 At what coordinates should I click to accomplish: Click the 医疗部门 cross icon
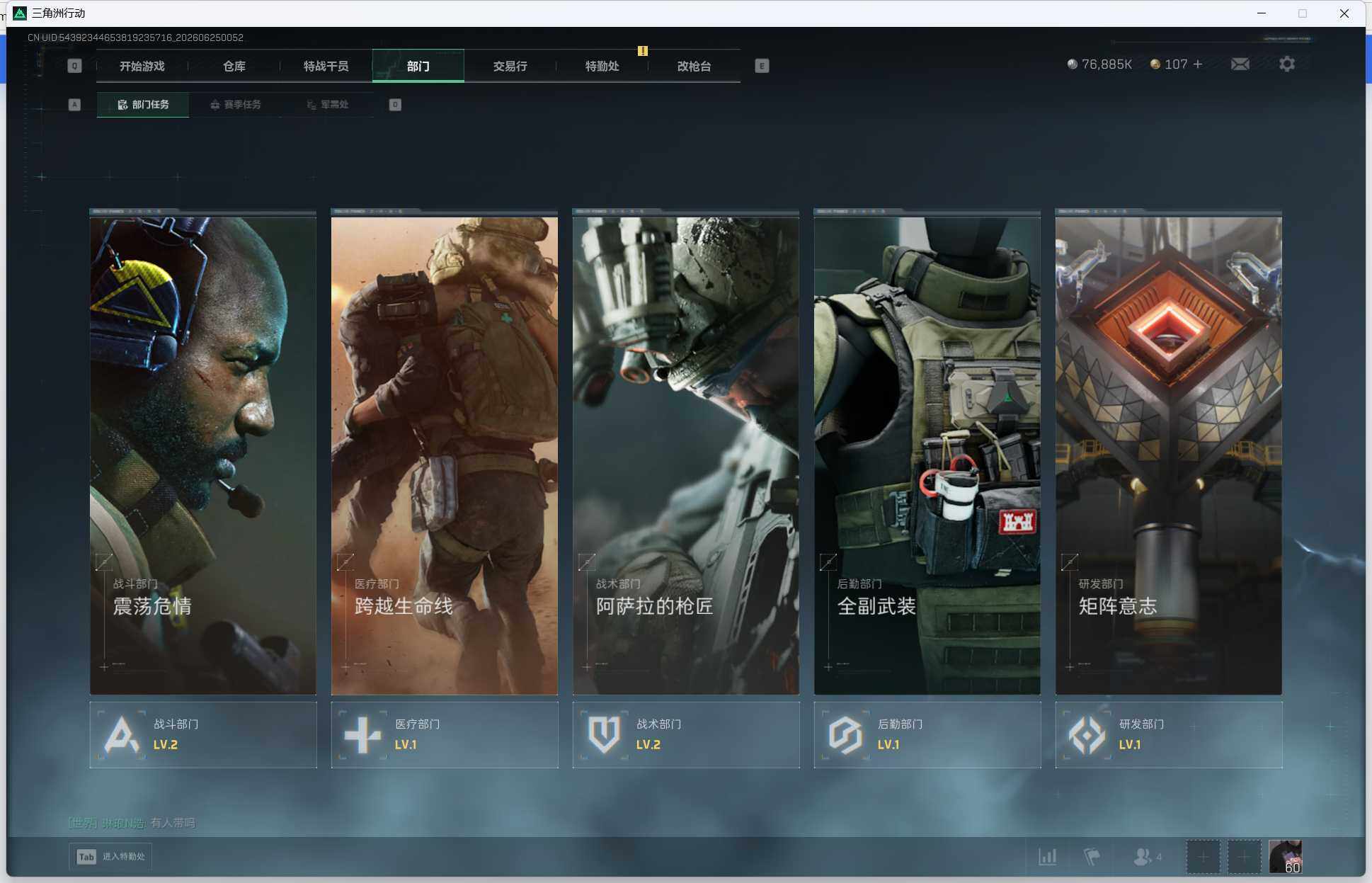coord(363,735)
